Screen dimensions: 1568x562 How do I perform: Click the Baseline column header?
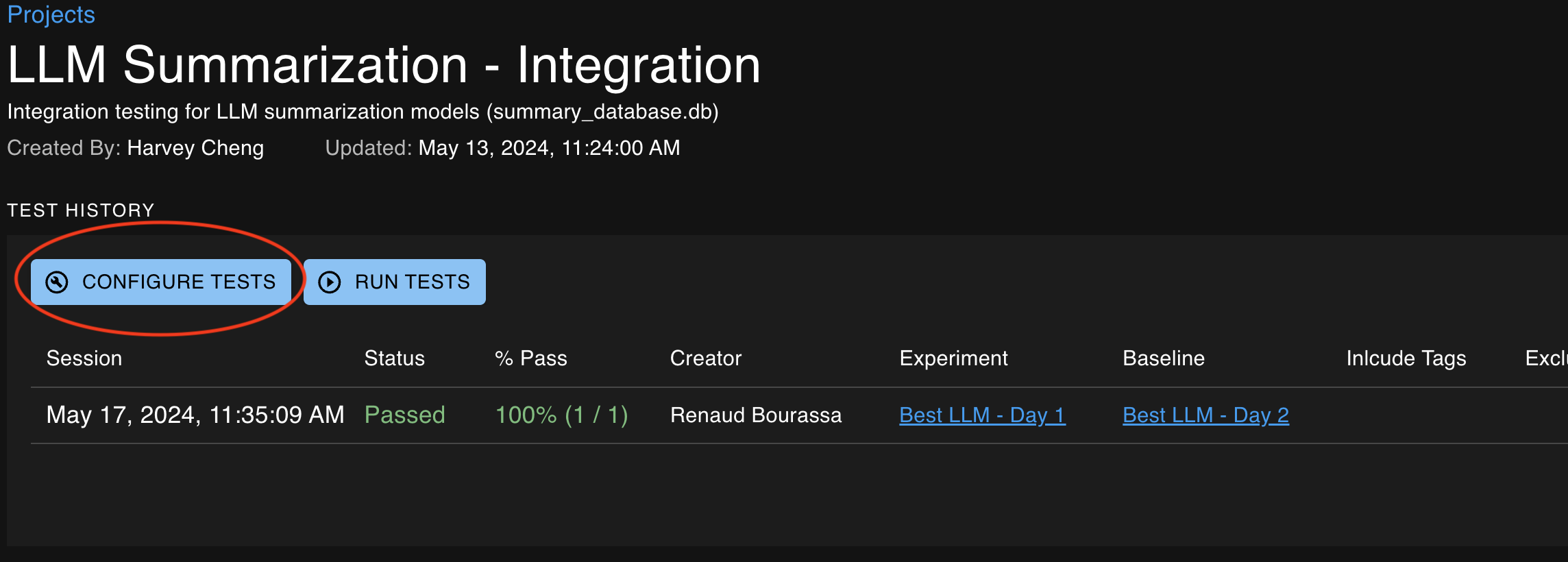tap(1164, 358)
